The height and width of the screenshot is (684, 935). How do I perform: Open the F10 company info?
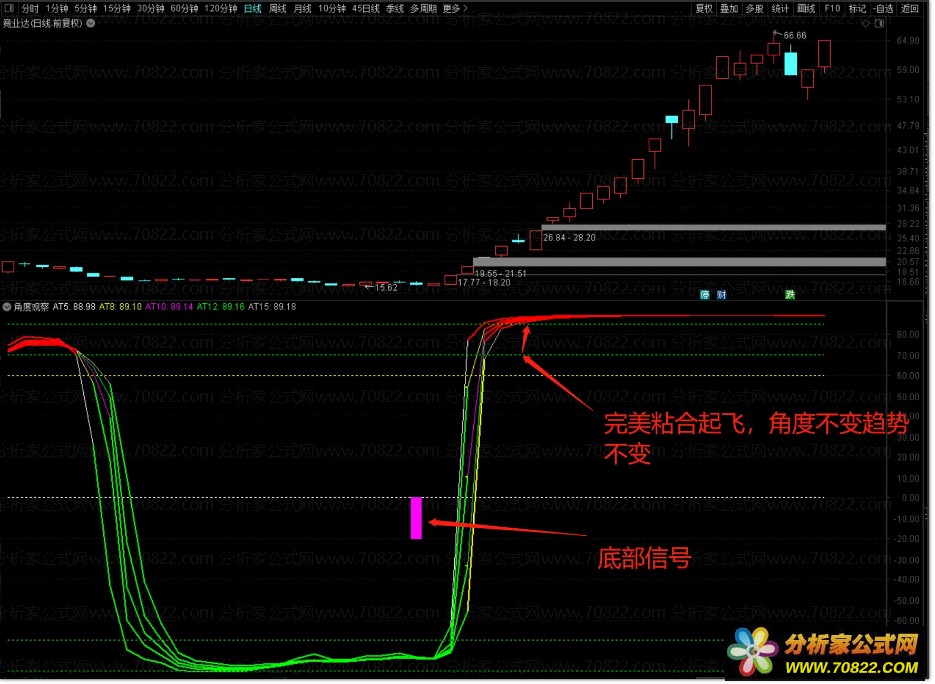coord(832,8)
